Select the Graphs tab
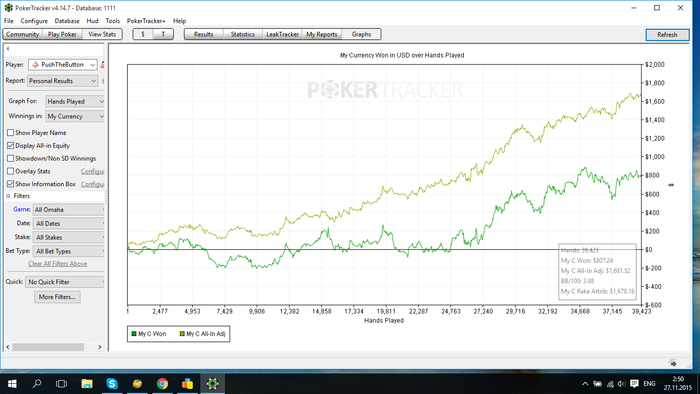The image size is (700, 394). 361,34
